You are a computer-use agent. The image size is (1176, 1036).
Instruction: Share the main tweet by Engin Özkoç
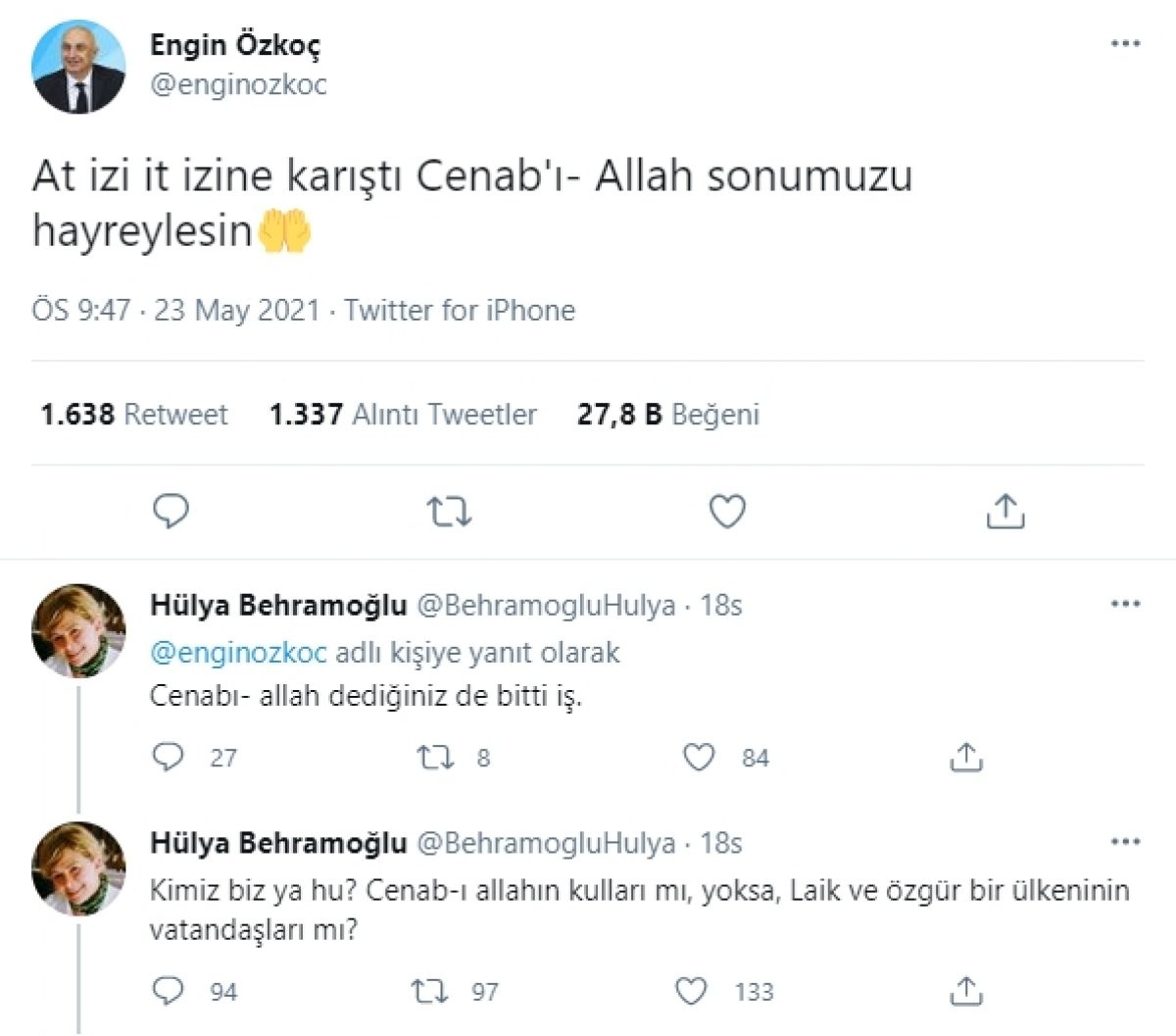click(1004, 511)
